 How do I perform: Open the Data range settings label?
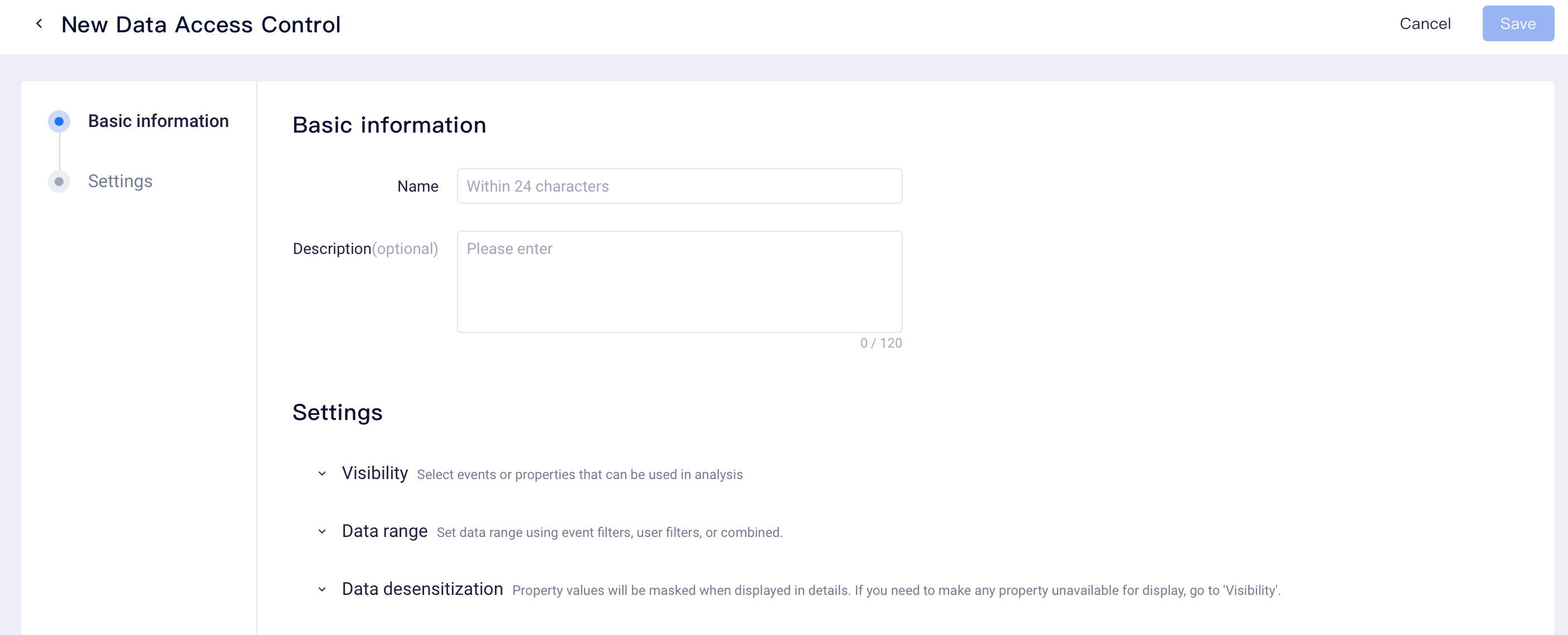[x=384, y=531]
